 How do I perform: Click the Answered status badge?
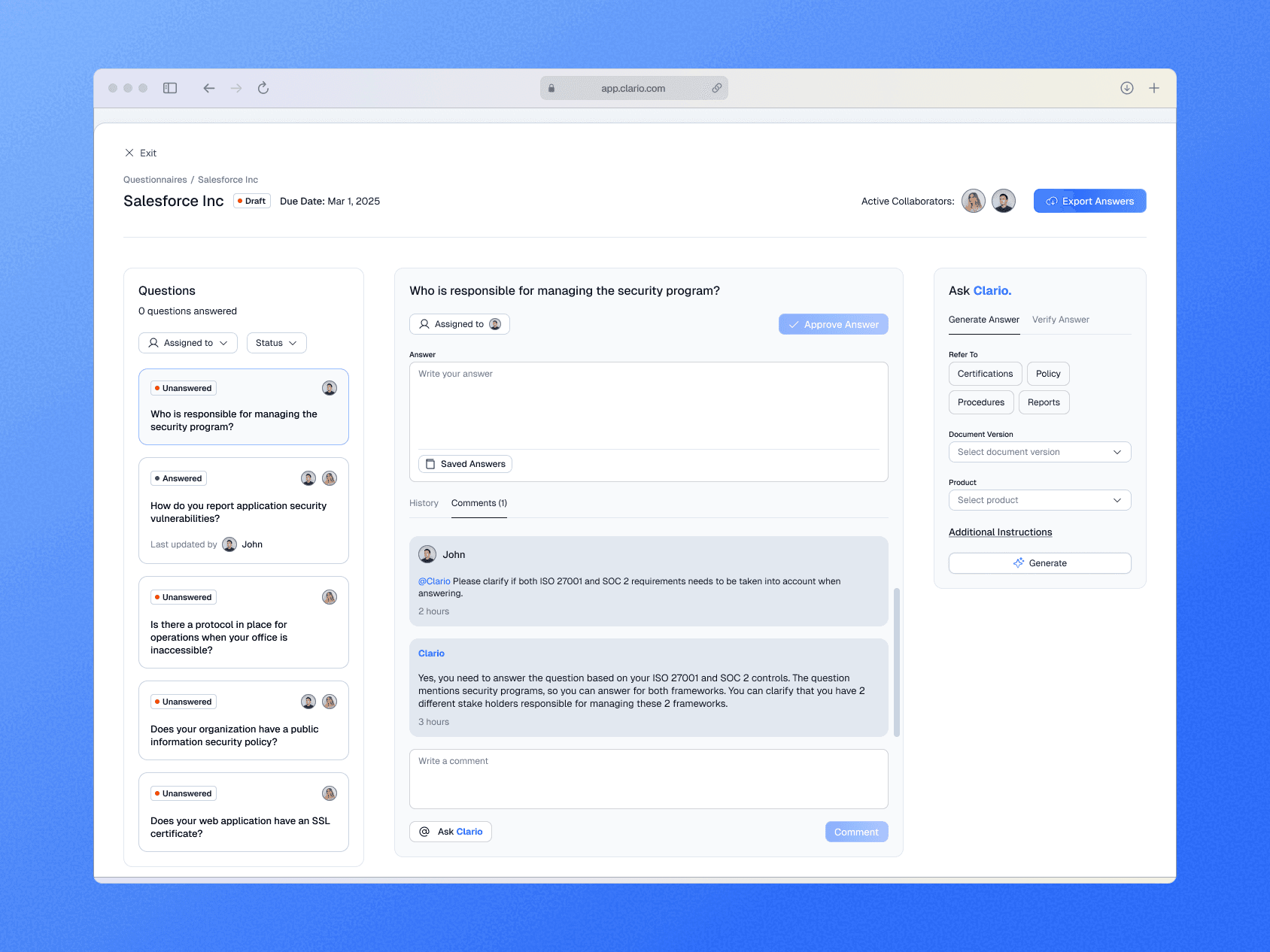(x=179, y=478)
